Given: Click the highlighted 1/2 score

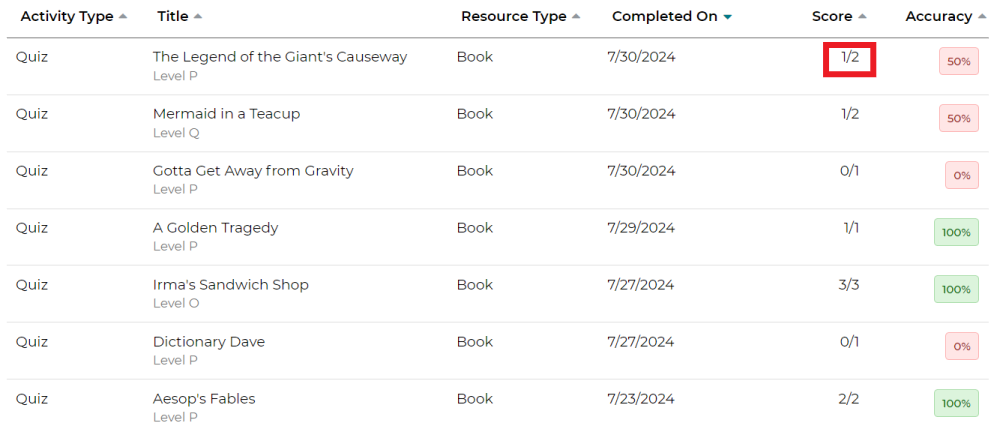Looking at the screenshot, I should click(849, 57).
